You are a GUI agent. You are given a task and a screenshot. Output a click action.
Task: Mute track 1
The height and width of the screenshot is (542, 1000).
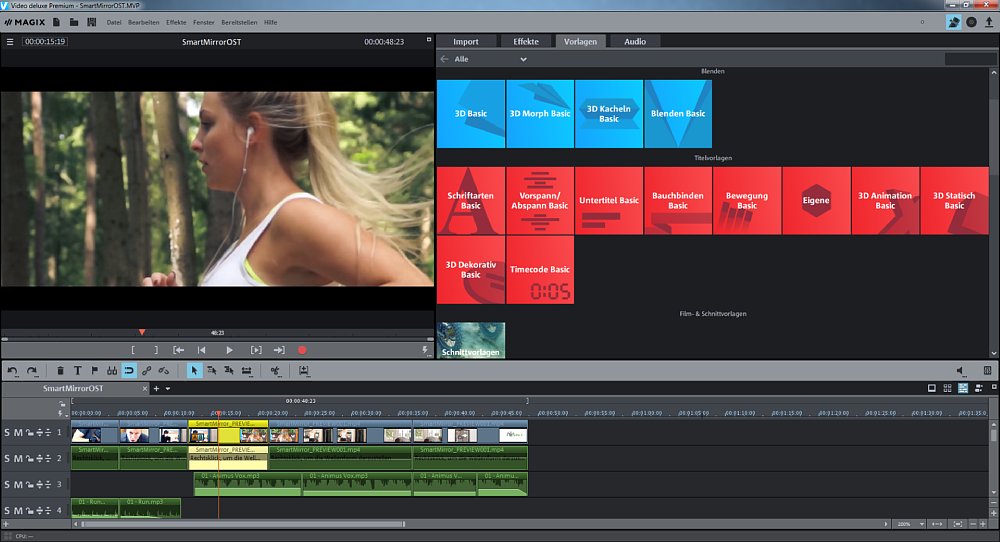tap(18, 432)
